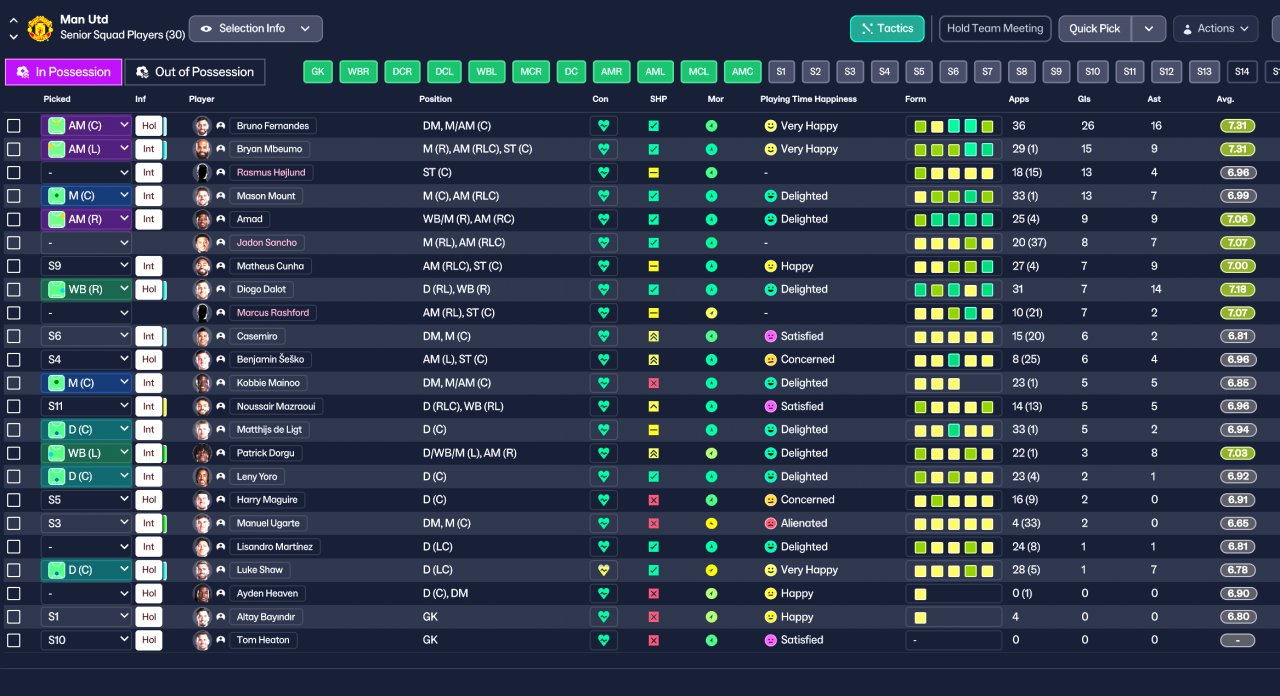The image size is (1280, 696).
Task: Tick Jadon Sancho's row checkbox
Action: point(14,243)
